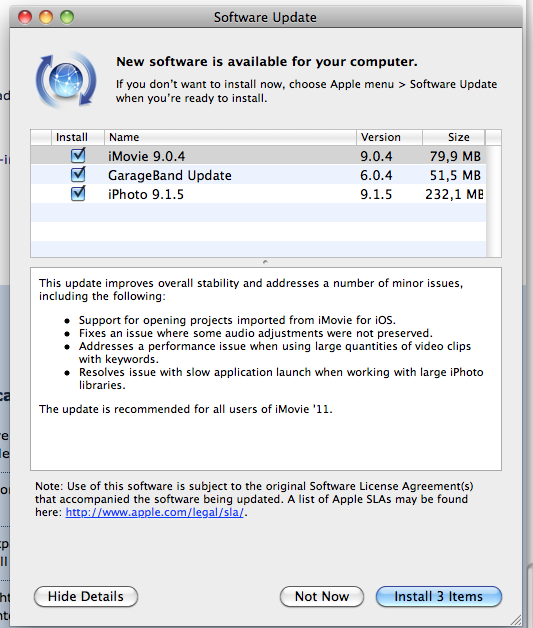
Task: Click the 9.0.4 version cell
Action: (376, 156)
